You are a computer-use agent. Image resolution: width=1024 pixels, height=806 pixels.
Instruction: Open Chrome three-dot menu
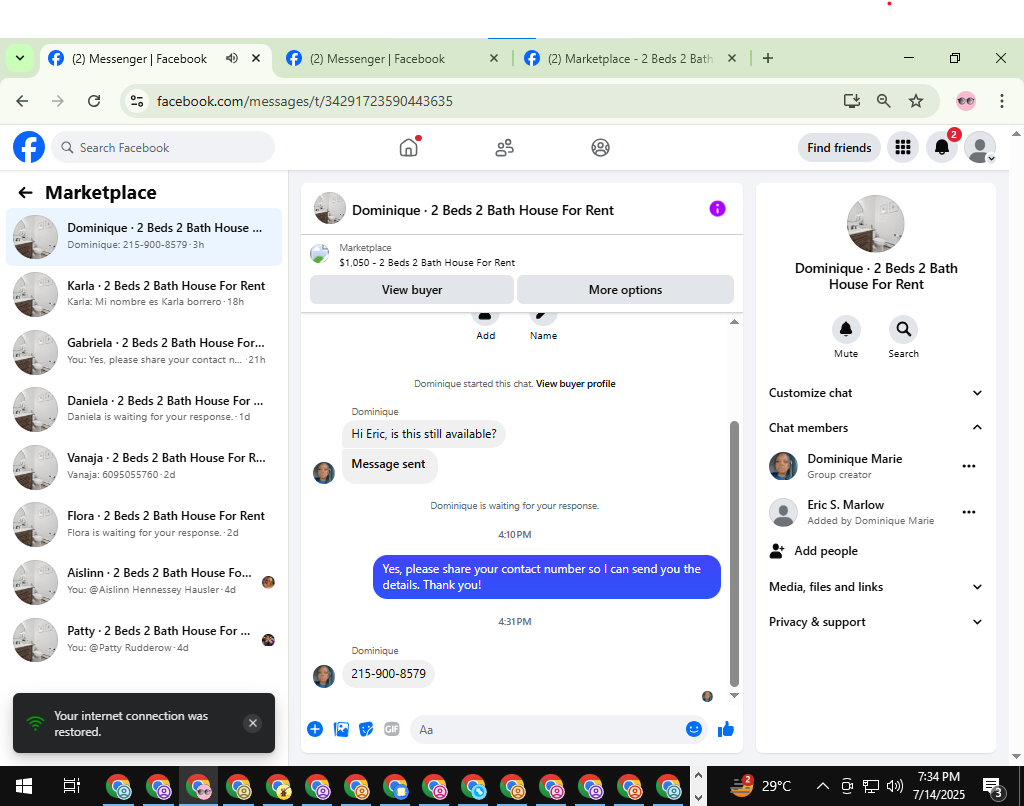point(1001,101)
